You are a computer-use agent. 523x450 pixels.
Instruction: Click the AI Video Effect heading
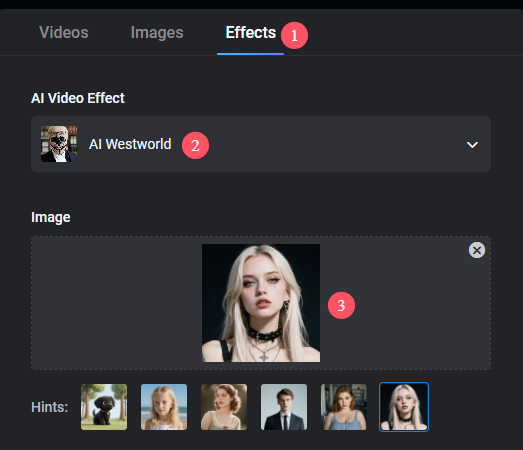[x=78, y=98]
